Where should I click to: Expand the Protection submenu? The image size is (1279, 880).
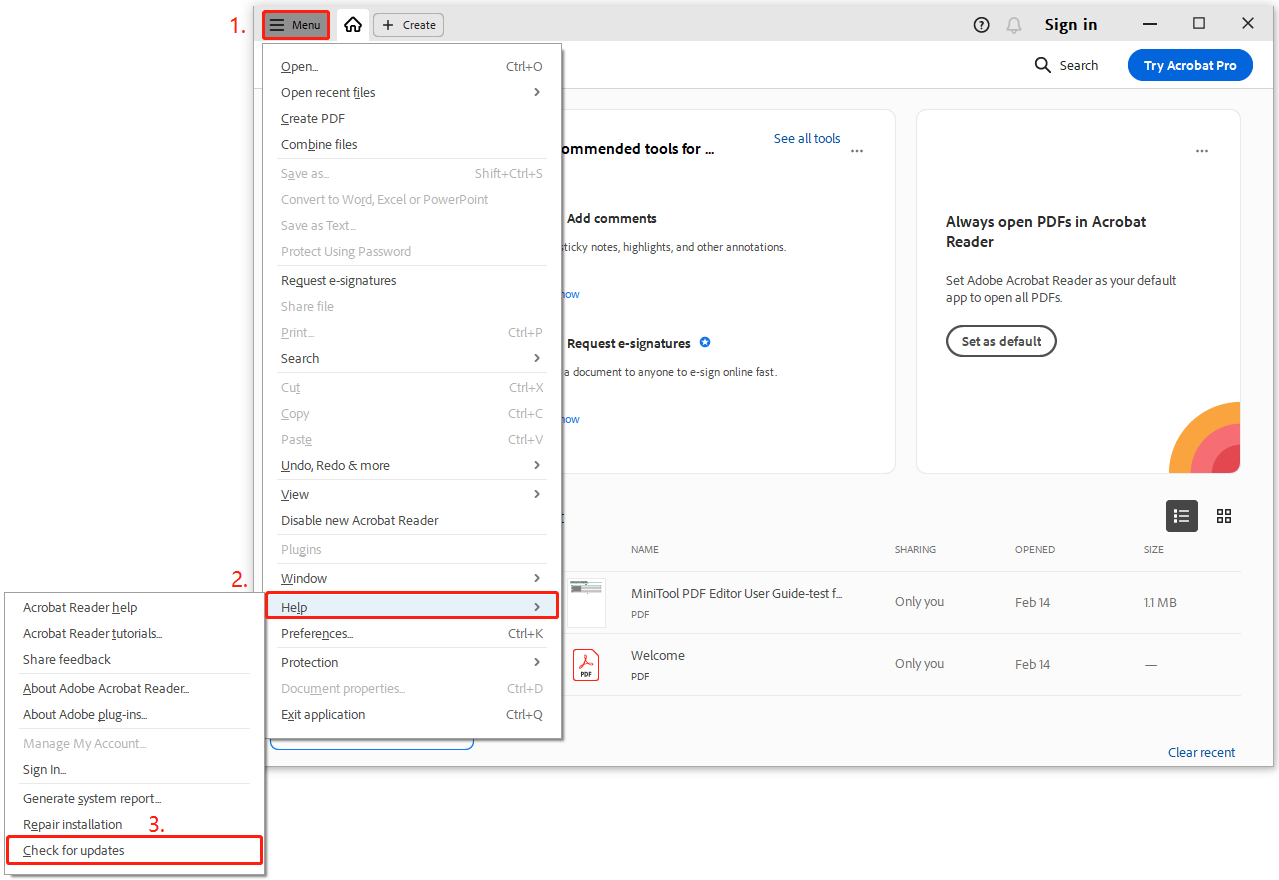click(x=413, y=663)
